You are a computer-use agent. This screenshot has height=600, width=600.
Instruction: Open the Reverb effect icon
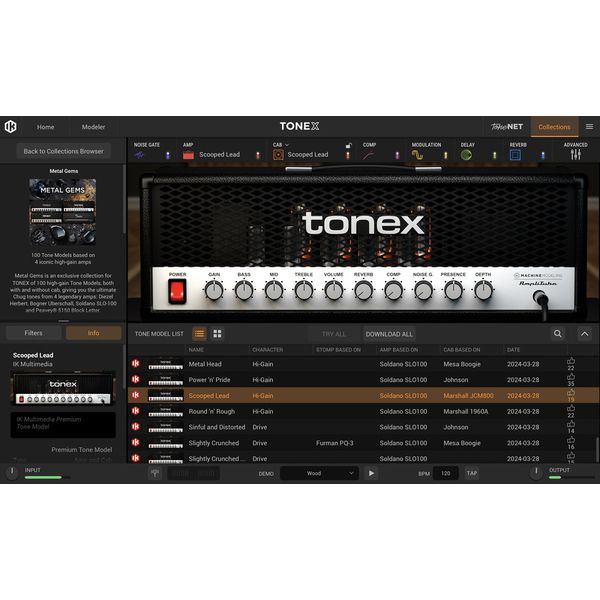point(515,155)
